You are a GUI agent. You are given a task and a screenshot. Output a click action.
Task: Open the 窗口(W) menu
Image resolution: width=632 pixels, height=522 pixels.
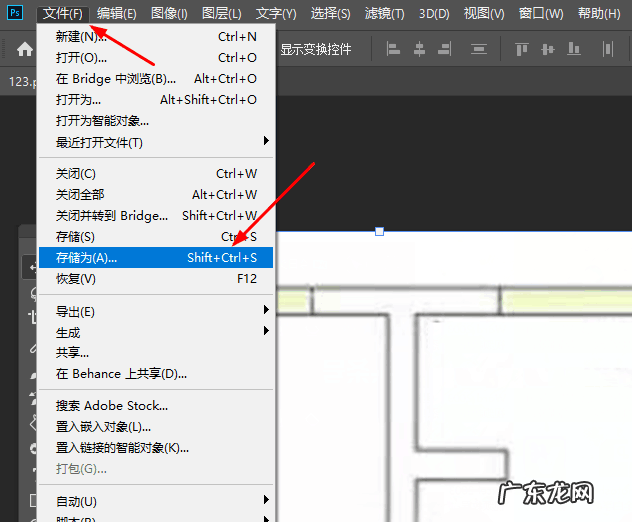click(541, 14)
